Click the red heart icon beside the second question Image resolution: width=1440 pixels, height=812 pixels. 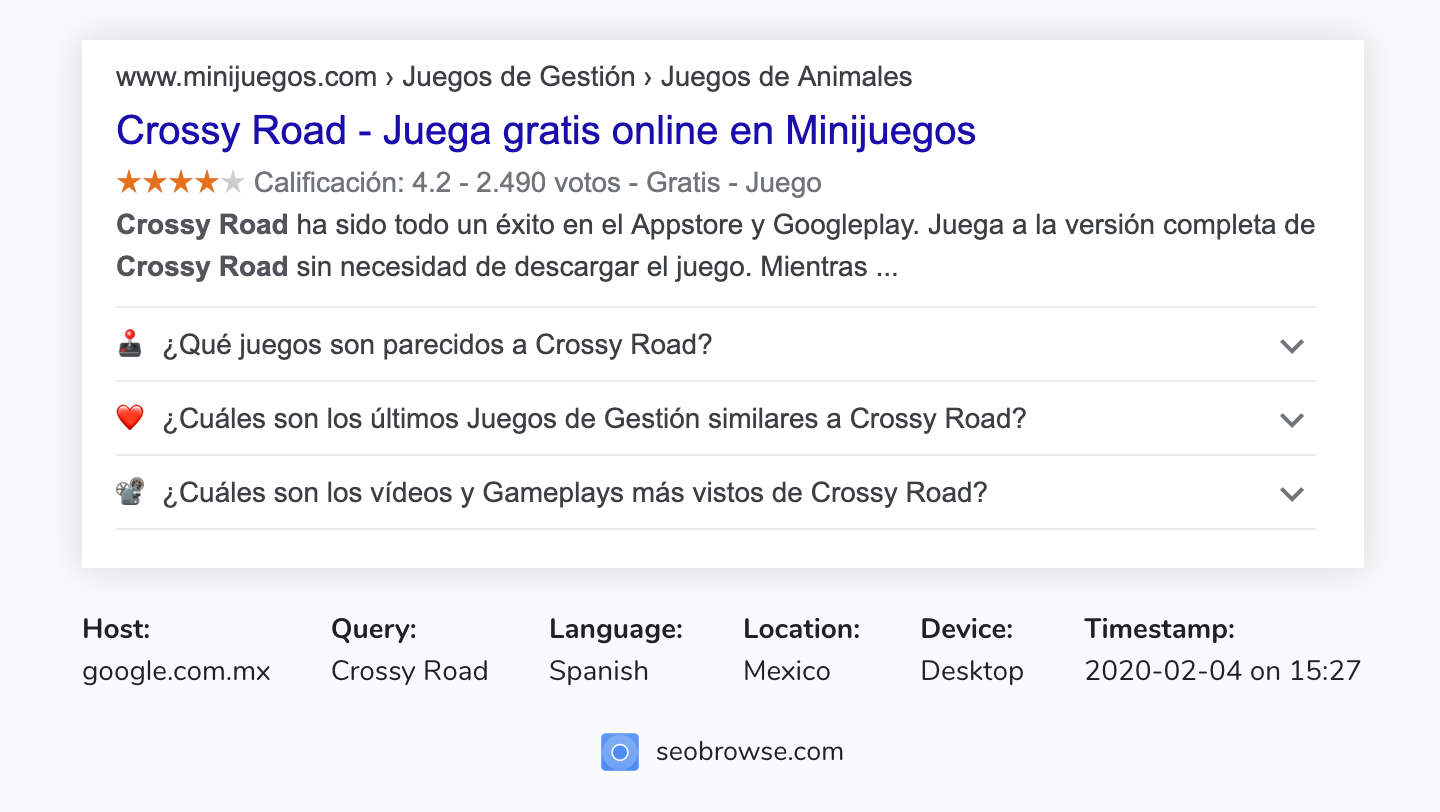tap(131, 418)
